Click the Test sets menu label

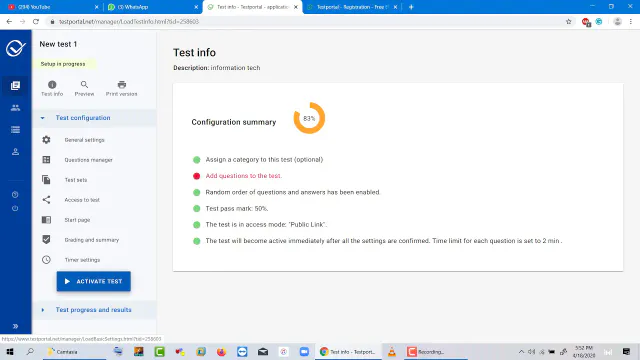(76, 180)
